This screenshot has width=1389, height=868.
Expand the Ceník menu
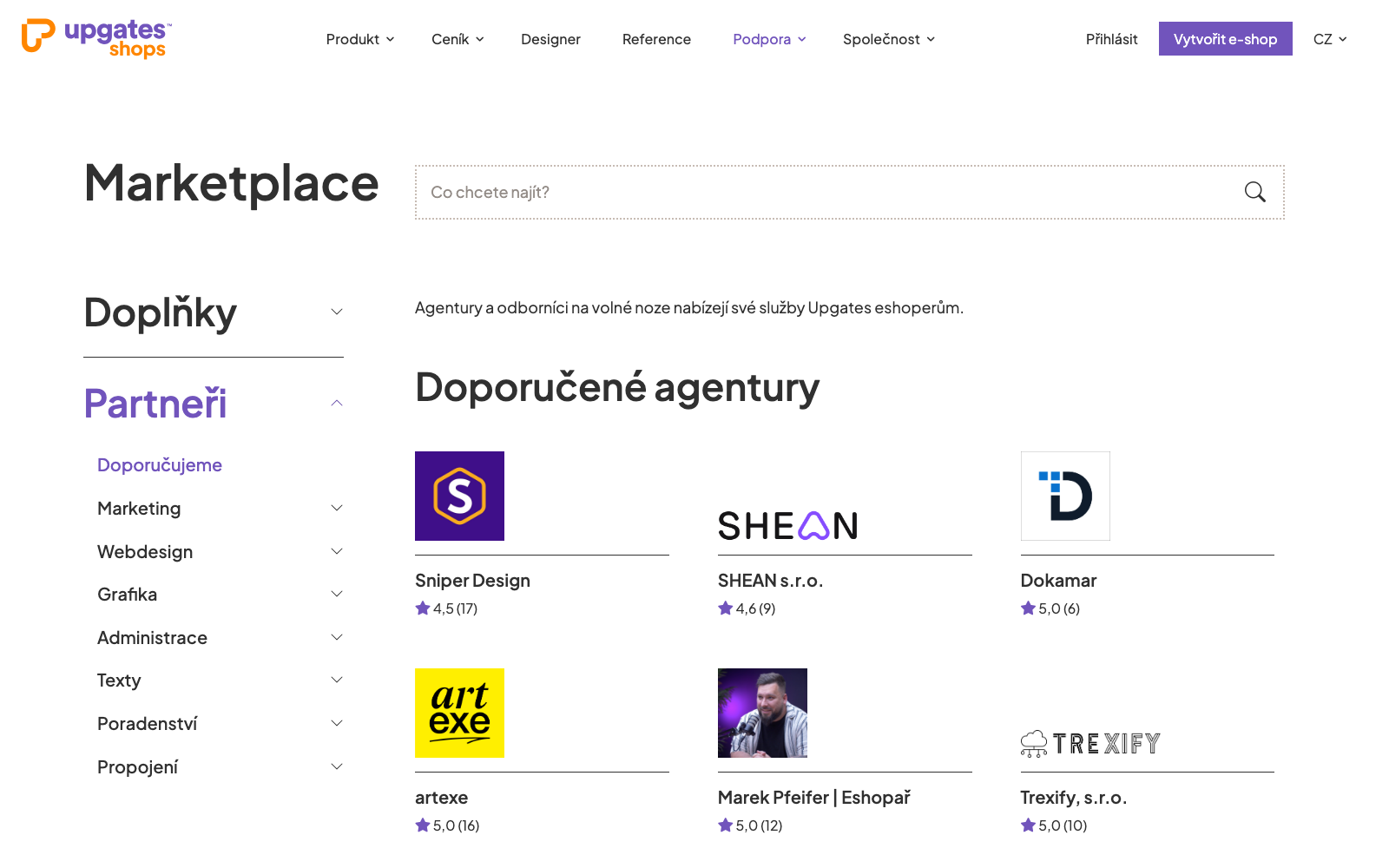click(458, 39)
